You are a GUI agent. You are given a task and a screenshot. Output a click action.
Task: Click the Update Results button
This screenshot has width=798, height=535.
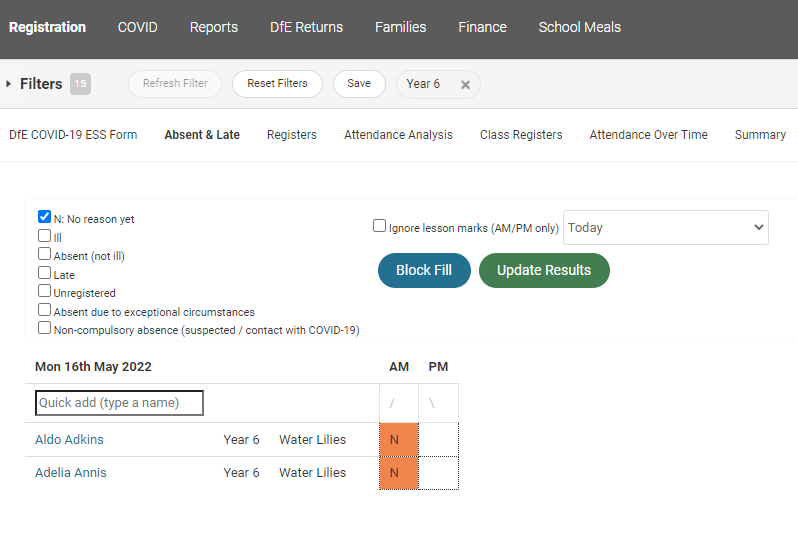pos(544,270)
